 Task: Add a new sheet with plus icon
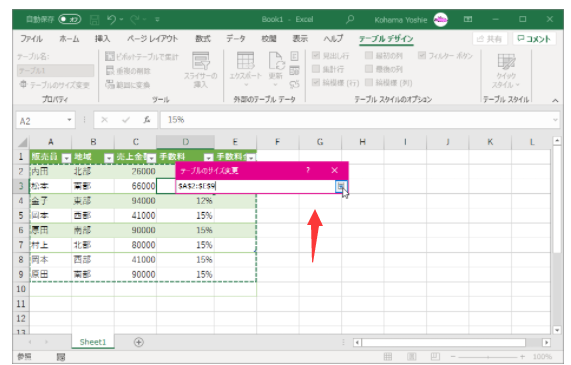(x=139, y=342)
